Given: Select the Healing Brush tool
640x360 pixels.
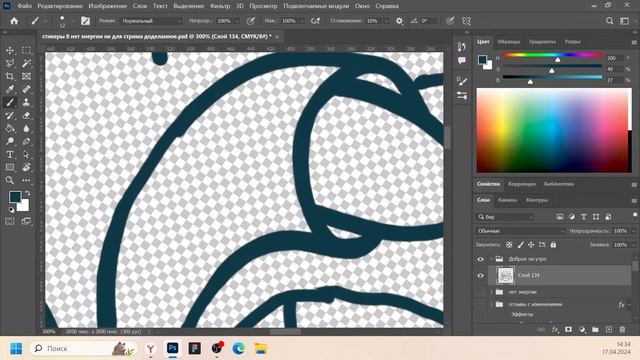Looking at the screenshot, I should pyautogui.click(x=26, y=89).
